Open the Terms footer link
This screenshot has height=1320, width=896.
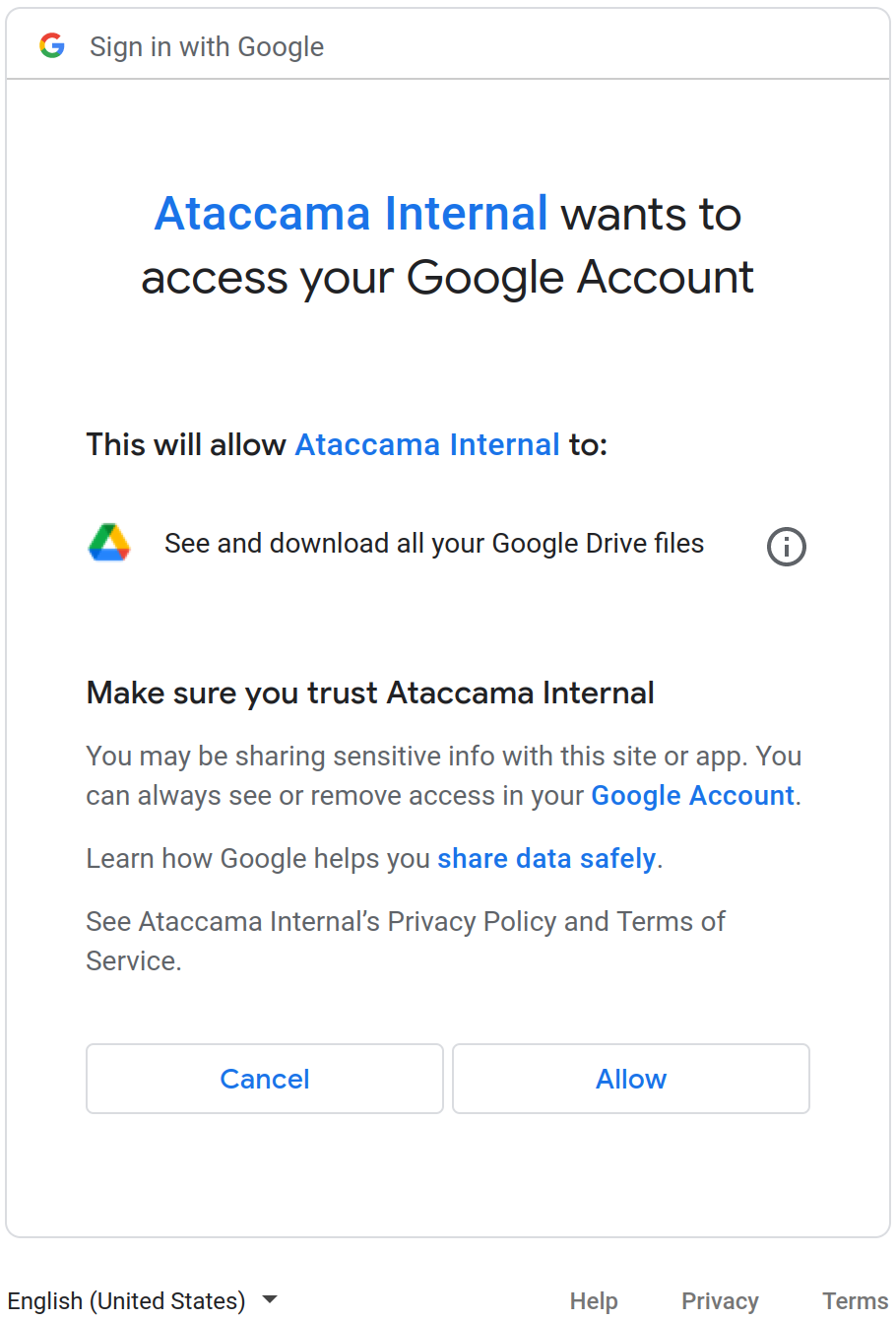click(x=855, y=1301)
